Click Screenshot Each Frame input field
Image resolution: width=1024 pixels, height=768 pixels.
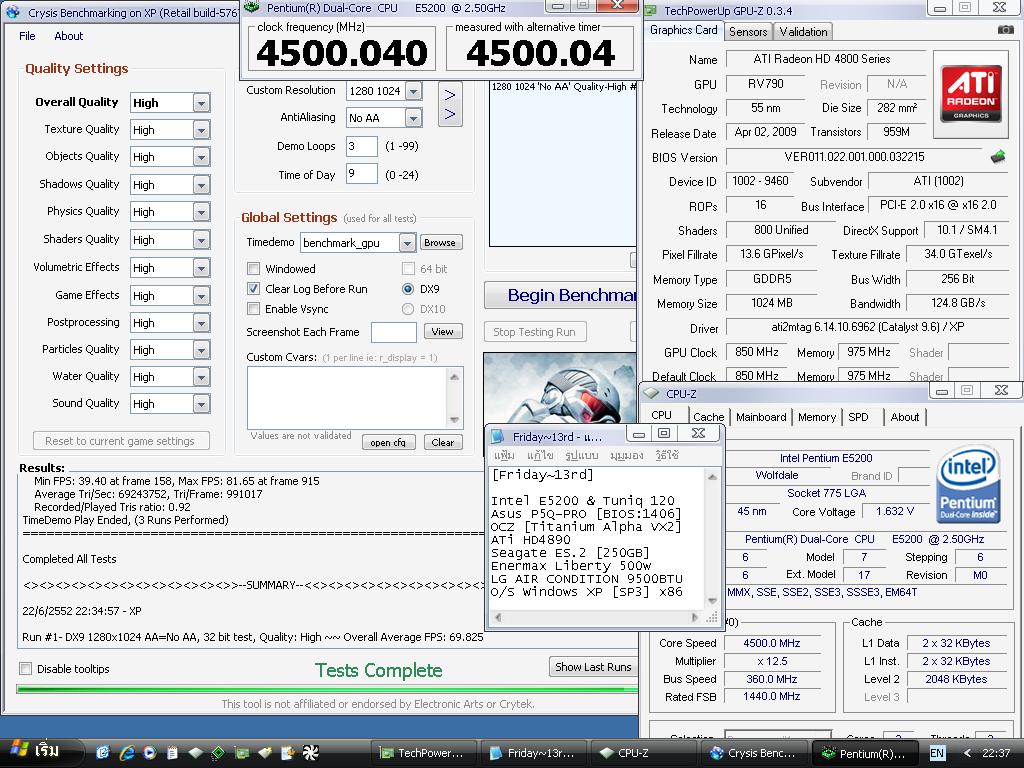click(393, 332)
